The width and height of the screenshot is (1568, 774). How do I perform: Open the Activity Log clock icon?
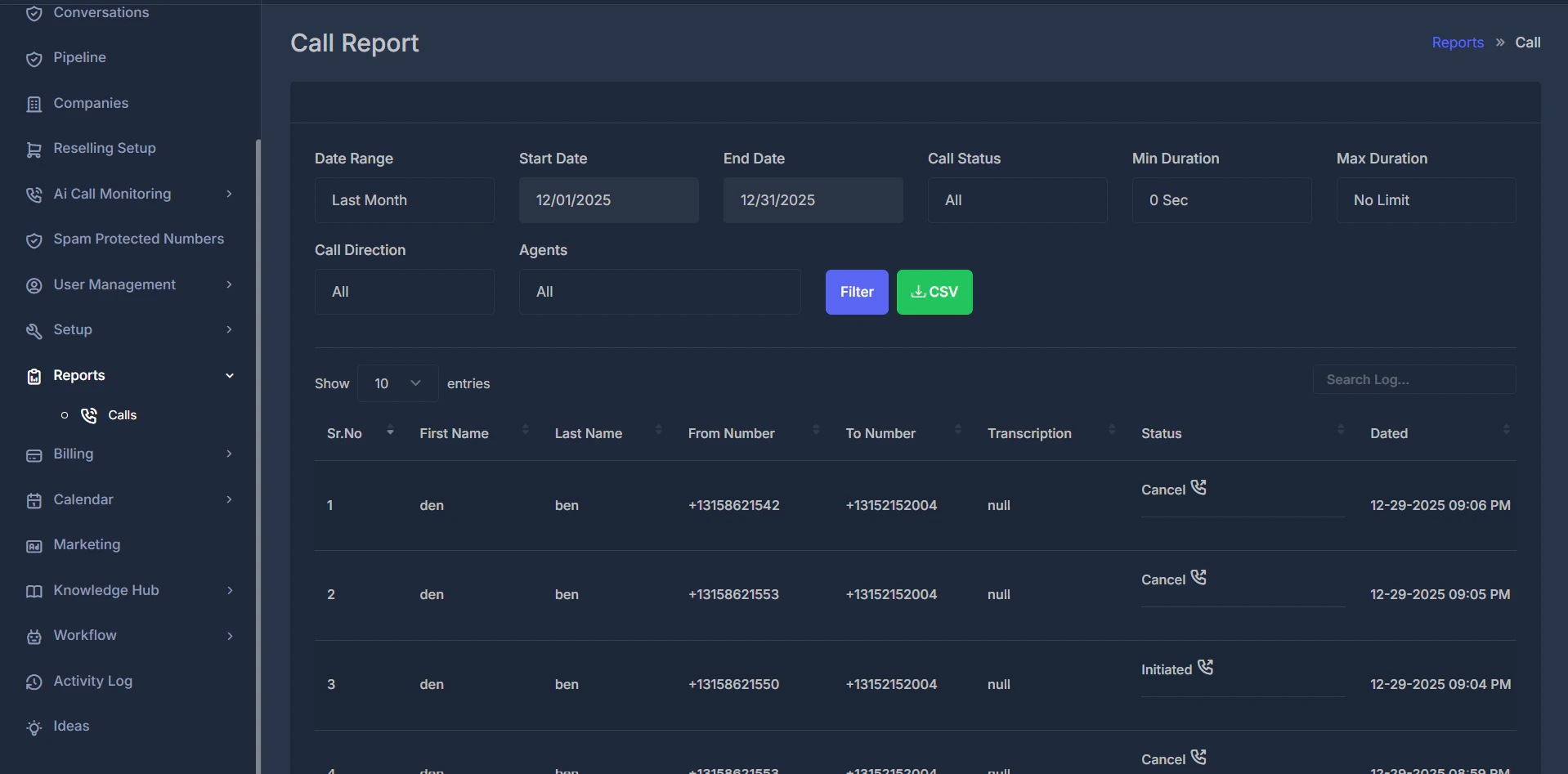tap(34, 681)
